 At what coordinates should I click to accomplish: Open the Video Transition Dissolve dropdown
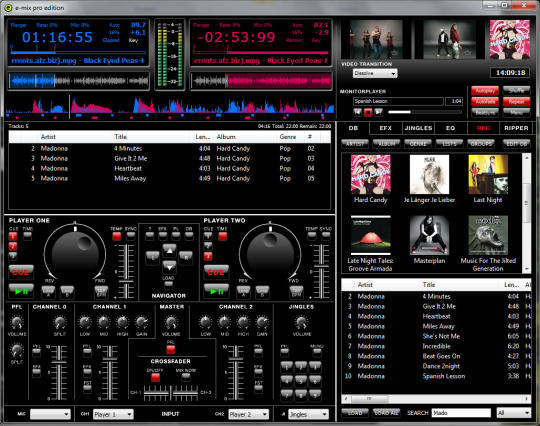pyautogui.click(x=375, y=73)
